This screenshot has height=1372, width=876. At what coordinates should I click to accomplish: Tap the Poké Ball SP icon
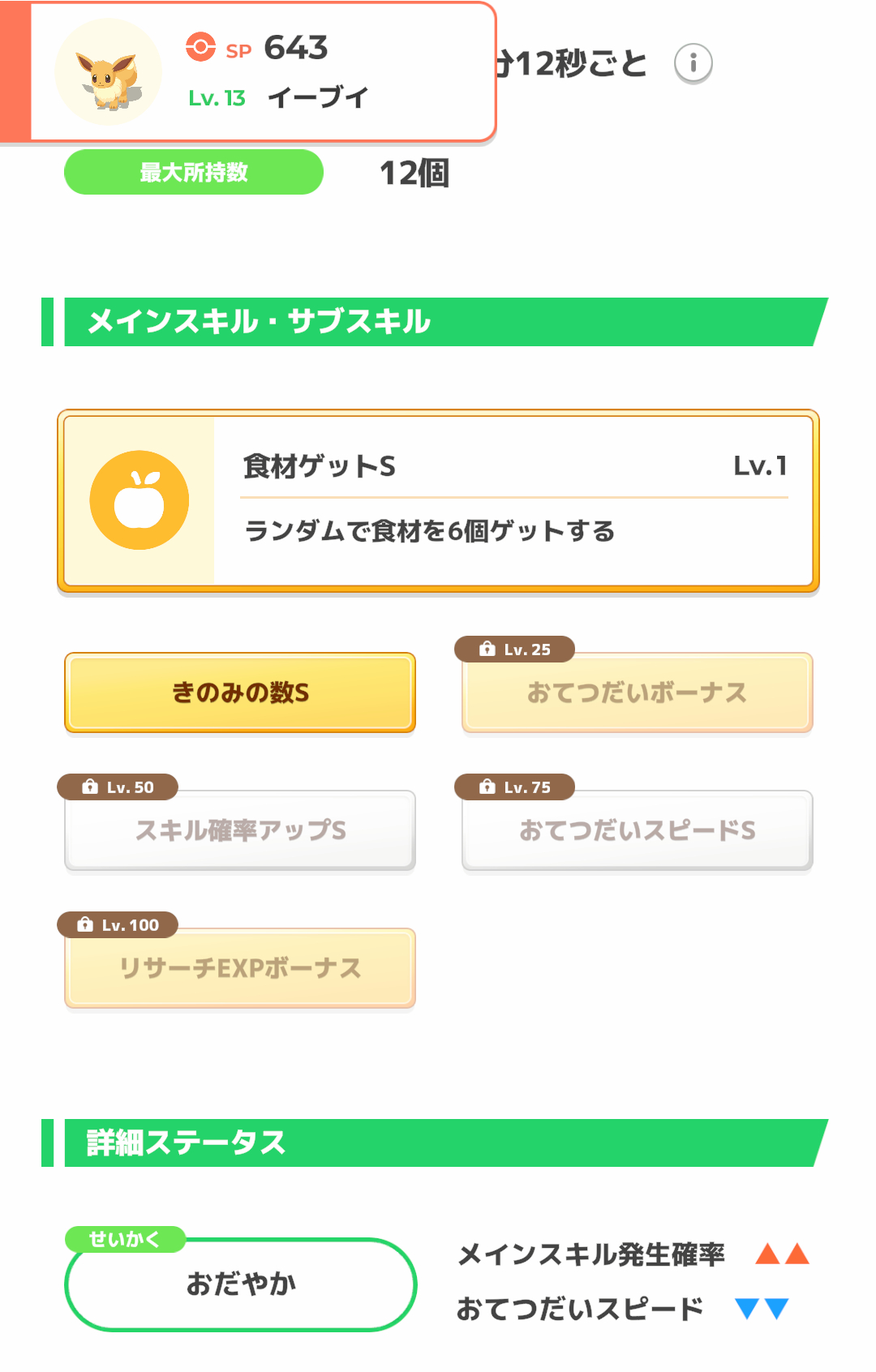tap(200, 47)
